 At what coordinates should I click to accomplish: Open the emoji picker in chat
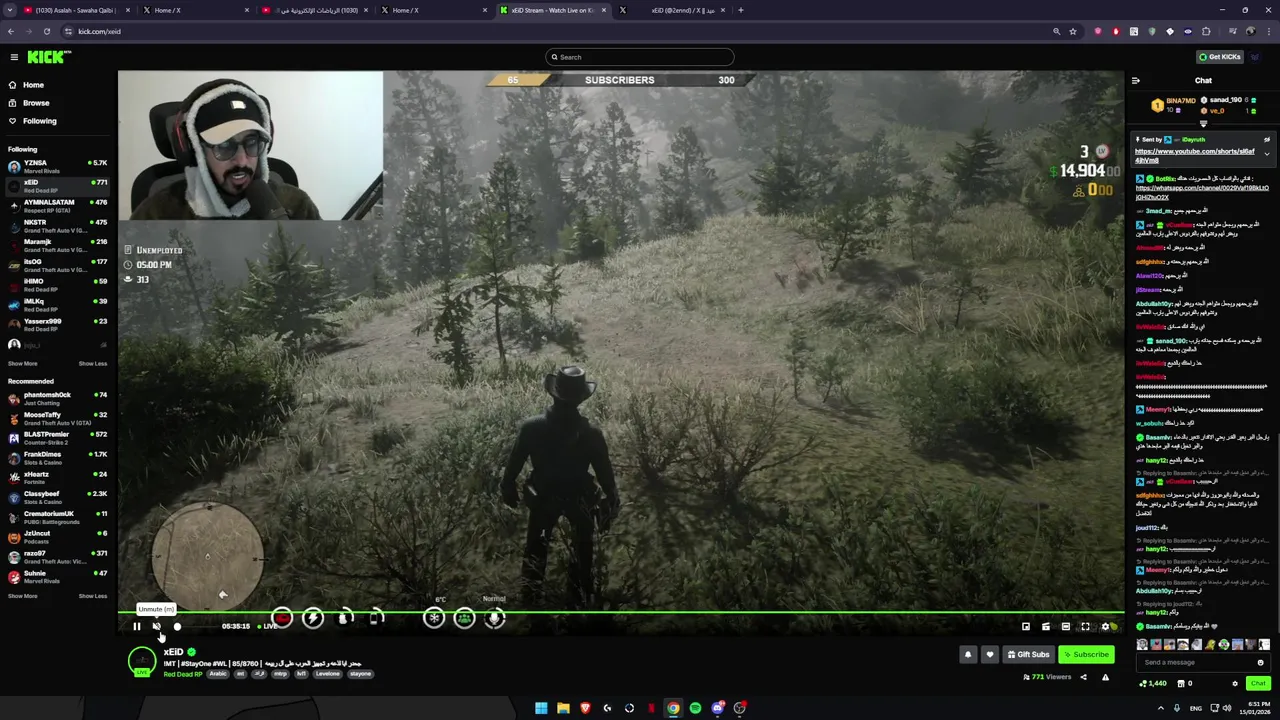1260,662
